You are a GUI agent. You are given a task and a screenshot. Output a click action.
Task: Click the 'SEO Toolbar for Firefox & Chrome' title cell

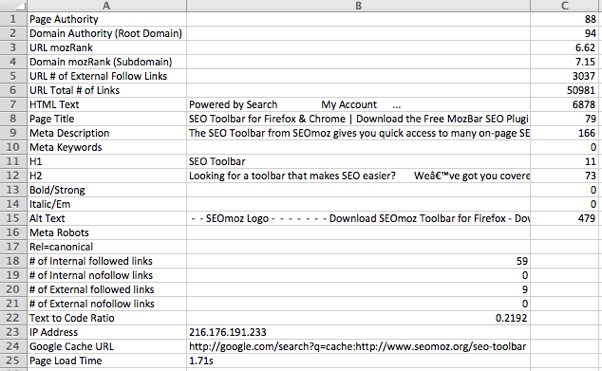[358, 119]
